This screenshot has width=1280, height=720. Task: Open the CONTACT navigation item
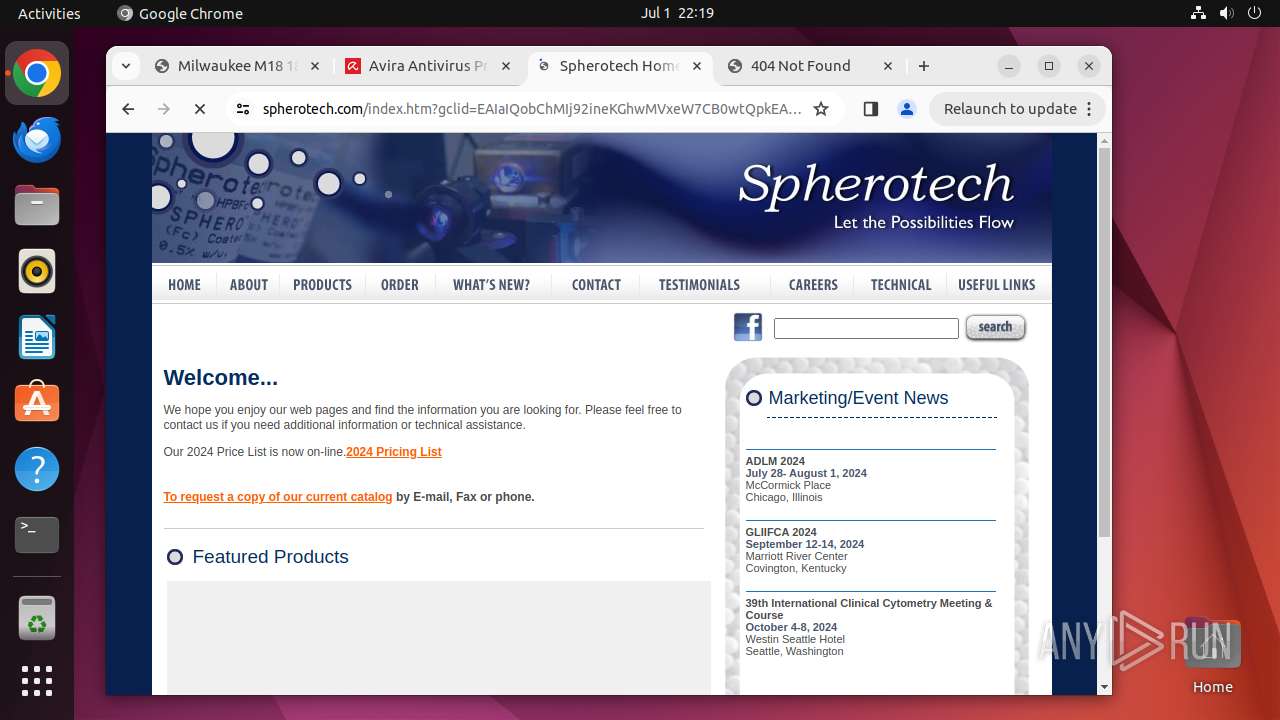pos(596,285)
